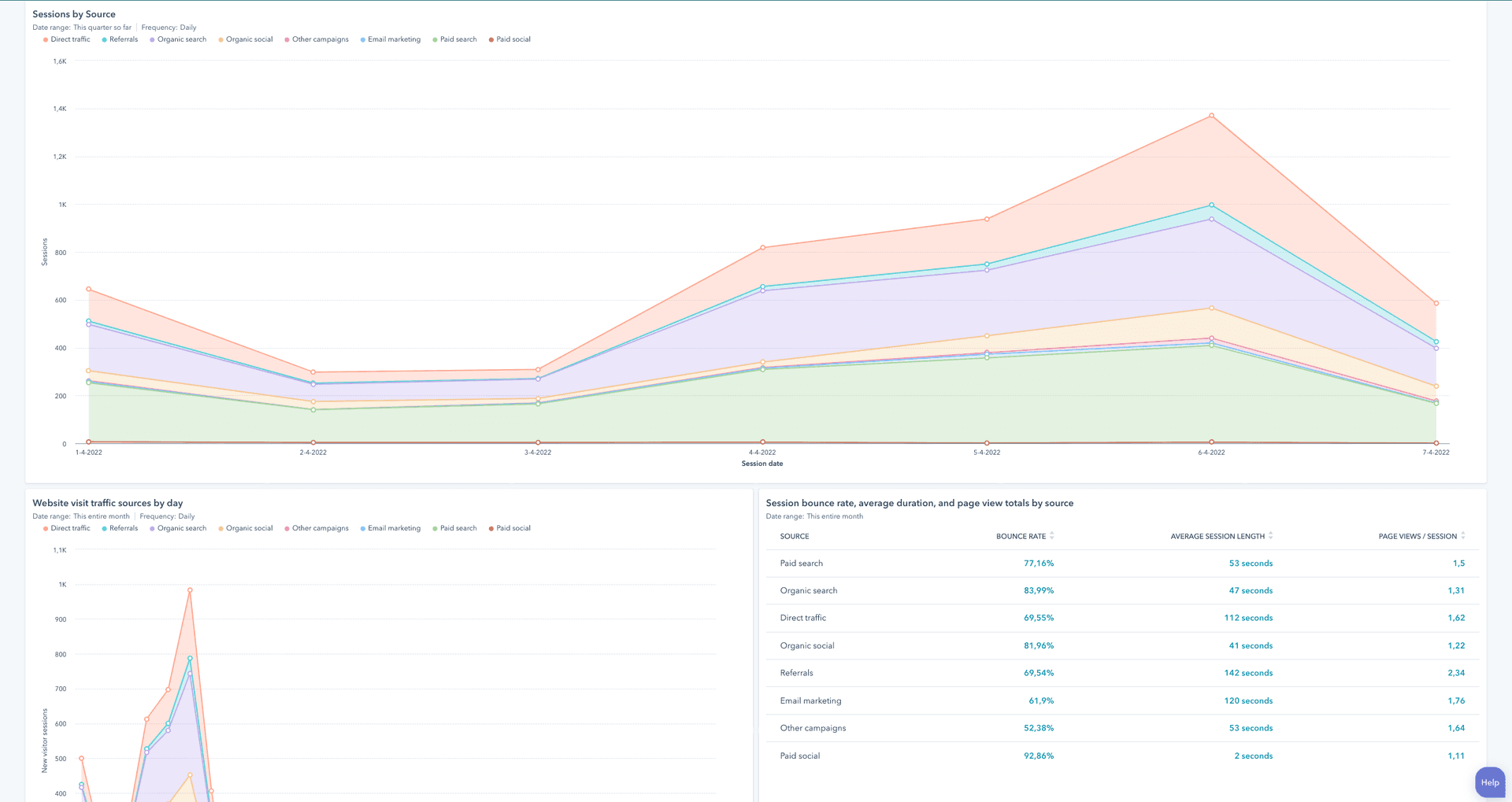Open the Help button
Image resolution: width=1512 pixels, height=802 pixels.
[1490, 782]
